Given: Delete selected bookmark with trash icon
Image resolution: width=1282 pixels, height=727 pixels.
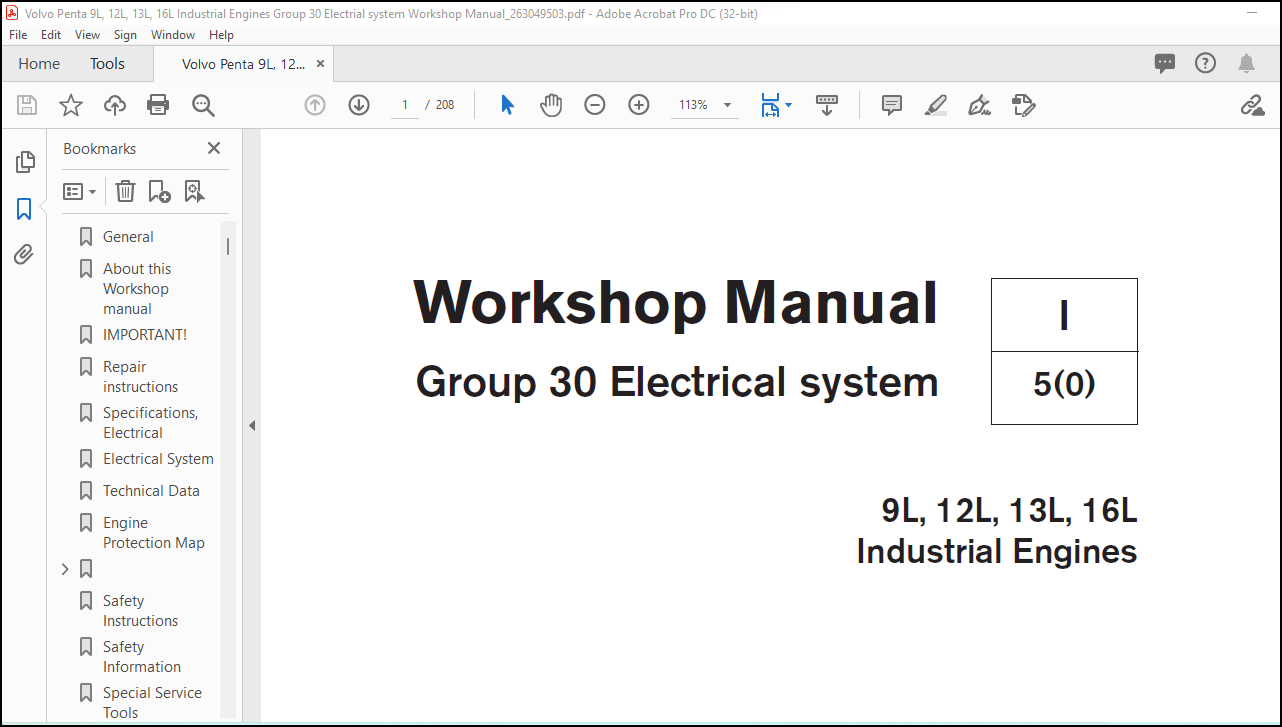Looking at the screenshot, I should pos(125,191).
